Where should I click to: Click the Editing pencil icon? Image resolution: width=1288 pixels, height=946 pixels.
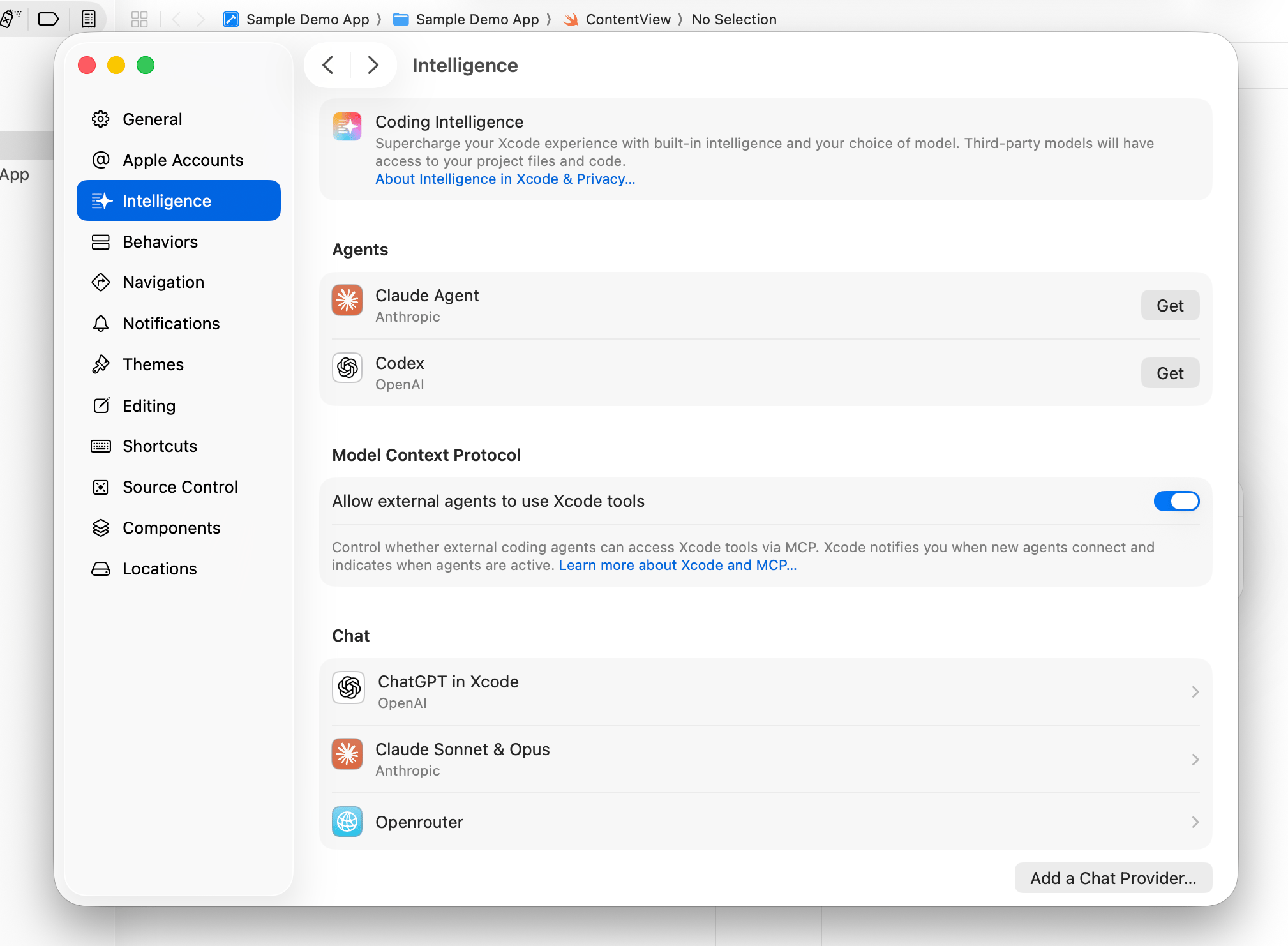[101, 405]
